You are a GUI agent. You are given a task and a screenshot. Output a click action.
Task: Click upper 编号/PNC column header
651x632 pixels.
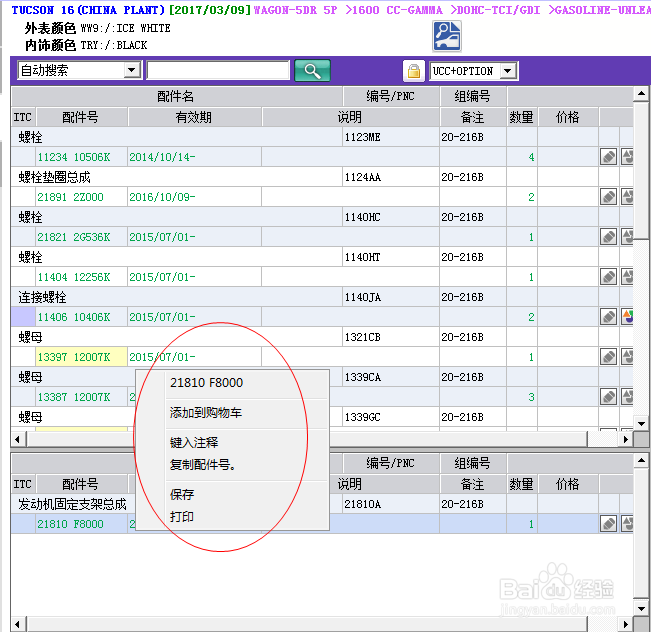pos(390,96)
